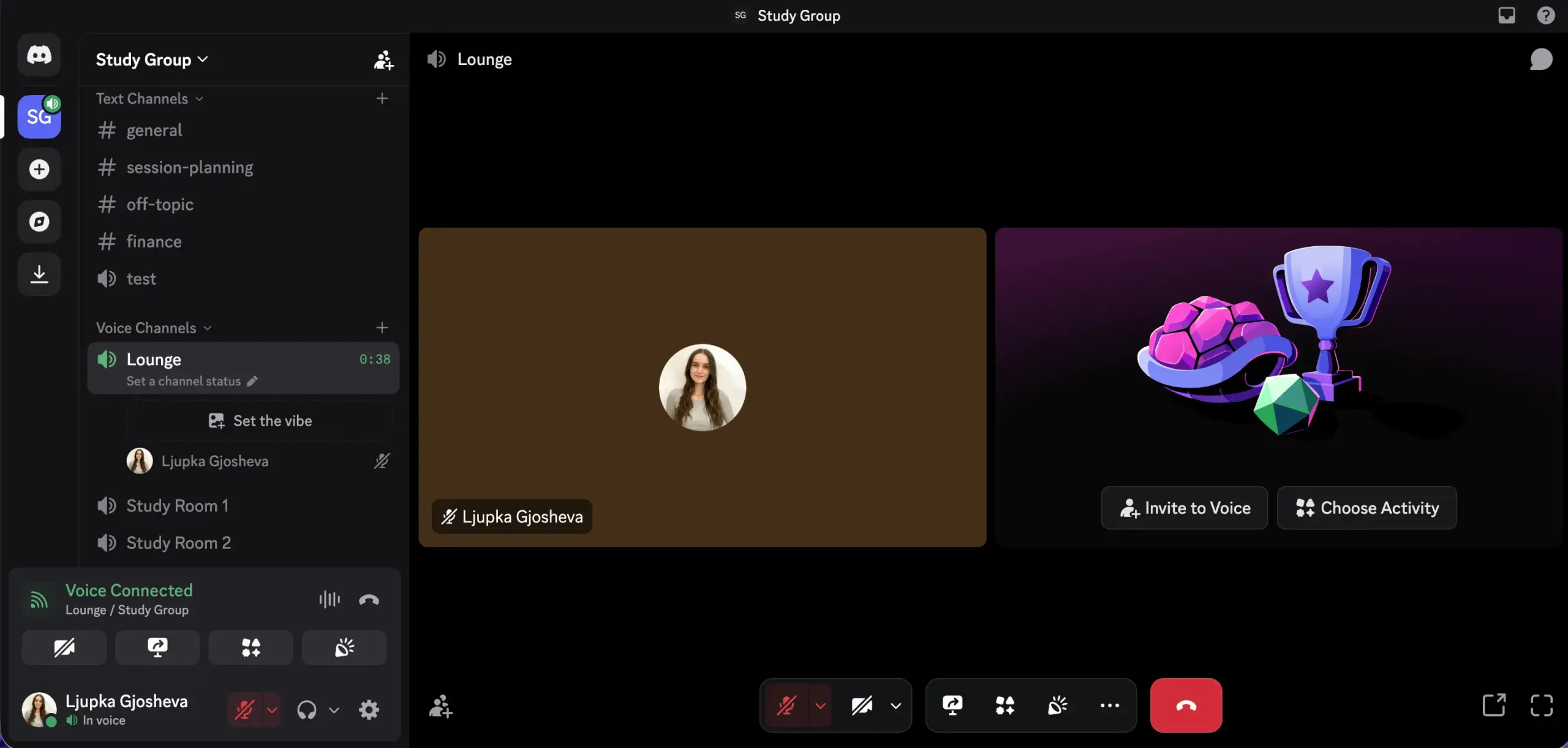End call with red disconnect button
Image resolution: width=1568 pixels, height=748 pixels.
click(1186, 706)
